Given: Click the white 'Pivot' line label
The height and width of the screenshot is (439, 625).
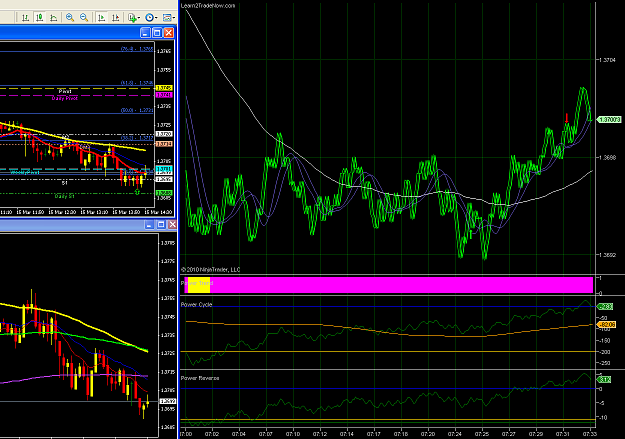Looking at the screenshot, I should [65, 91].
